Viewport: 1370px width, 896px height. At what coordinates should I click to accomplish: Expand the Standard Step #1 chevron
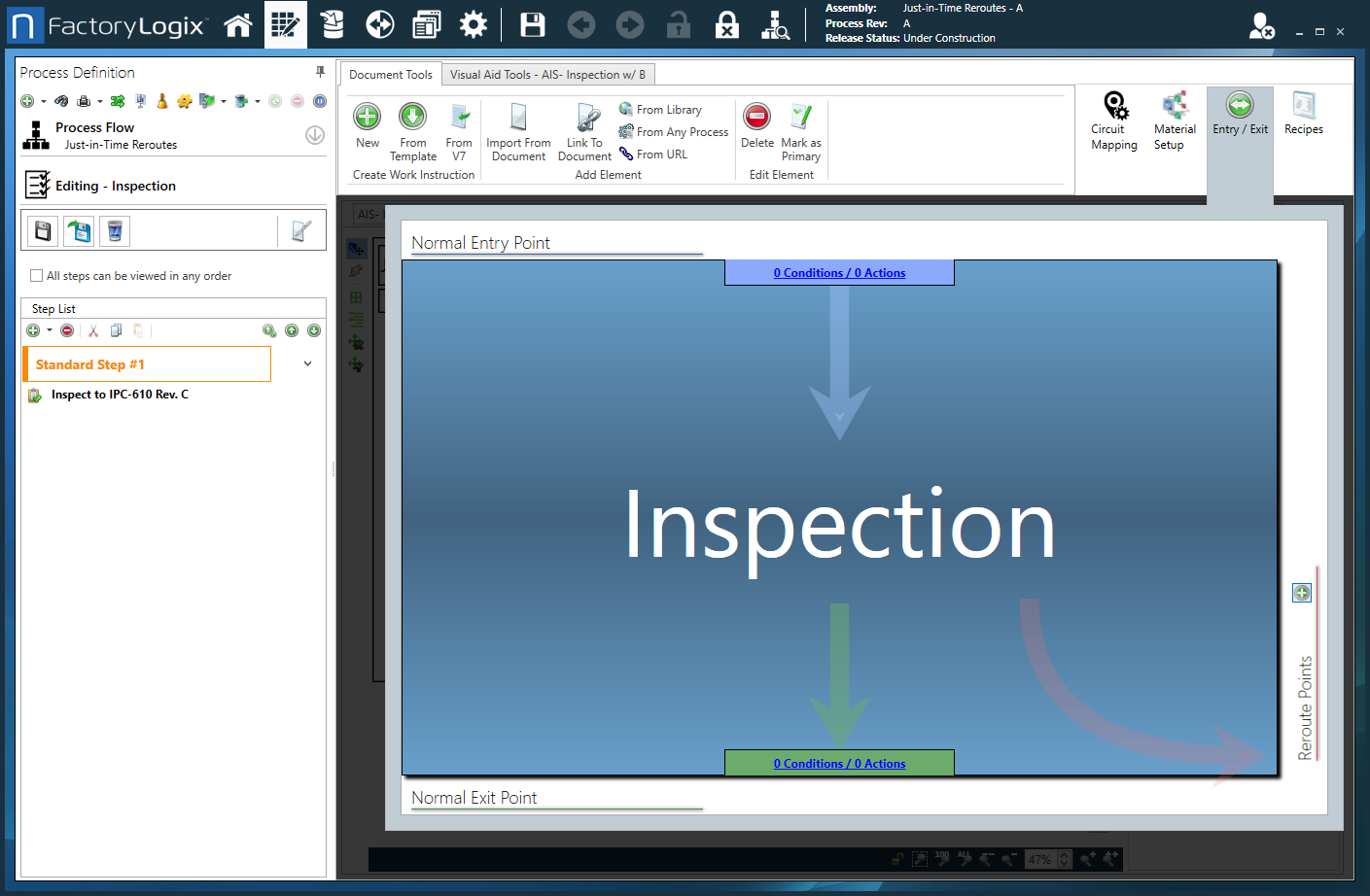[x=307, y=364]
